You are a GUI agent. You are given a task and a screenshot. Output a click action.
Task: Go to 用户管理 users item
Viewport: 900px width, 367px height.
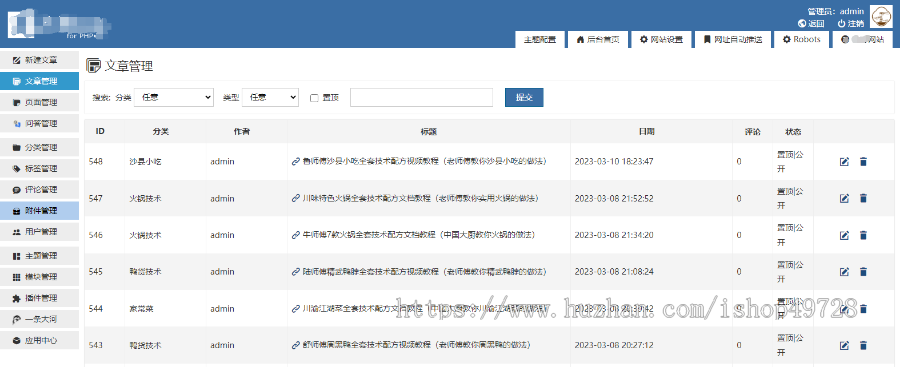point(40,231)
